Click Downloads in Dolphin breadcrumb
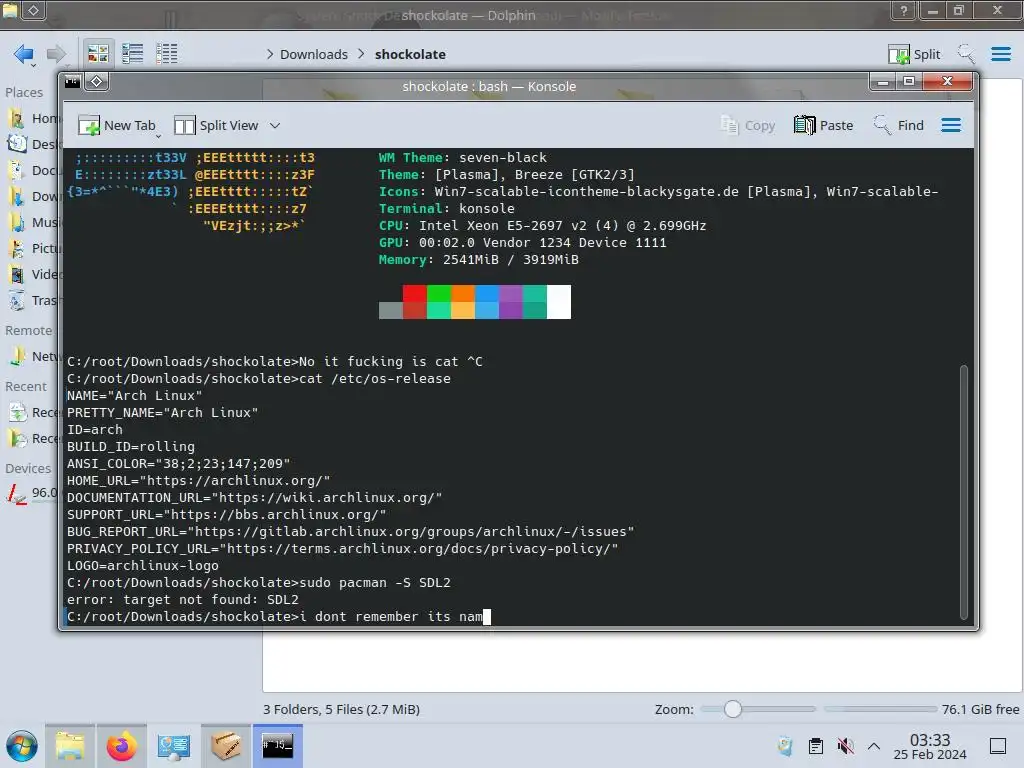The image size is (1024, 768). (313, 54)
